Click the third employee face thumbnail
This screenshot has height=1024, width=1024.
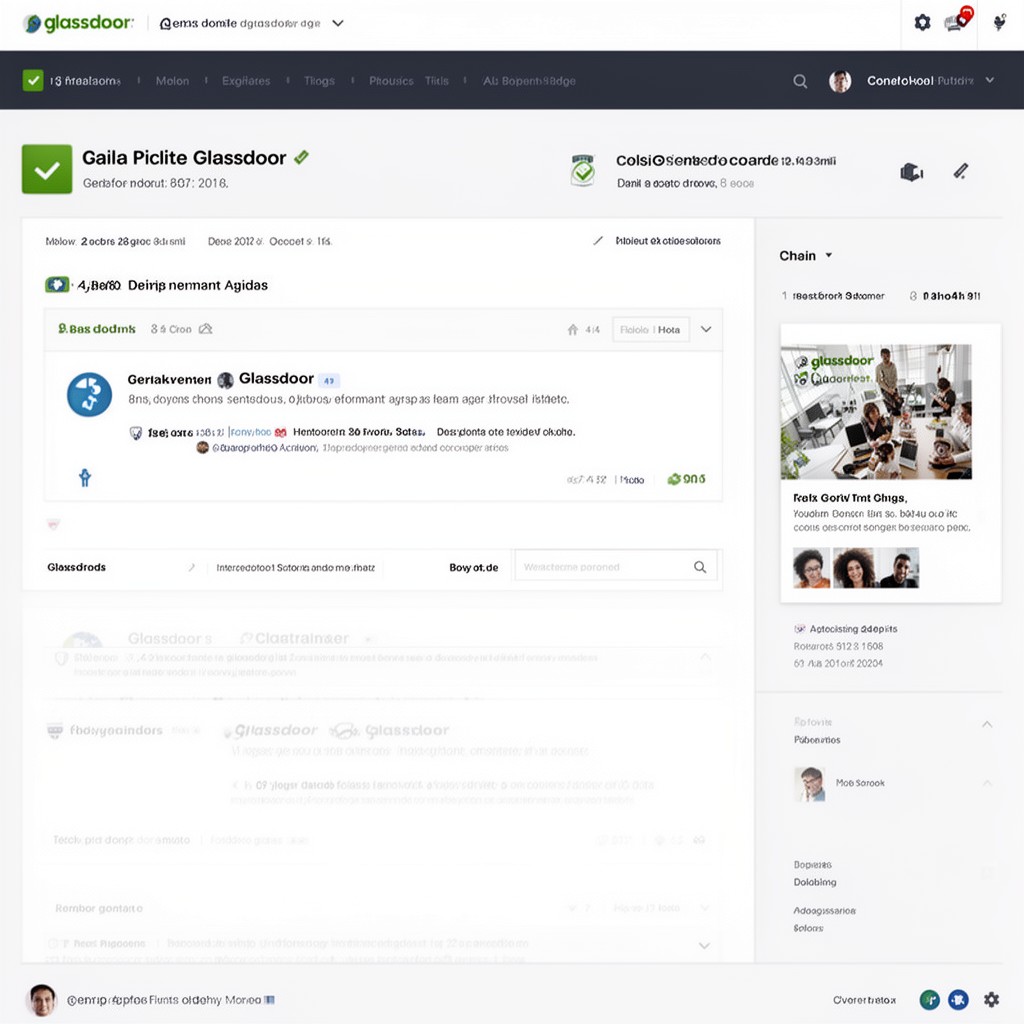(x=899, y=568)
